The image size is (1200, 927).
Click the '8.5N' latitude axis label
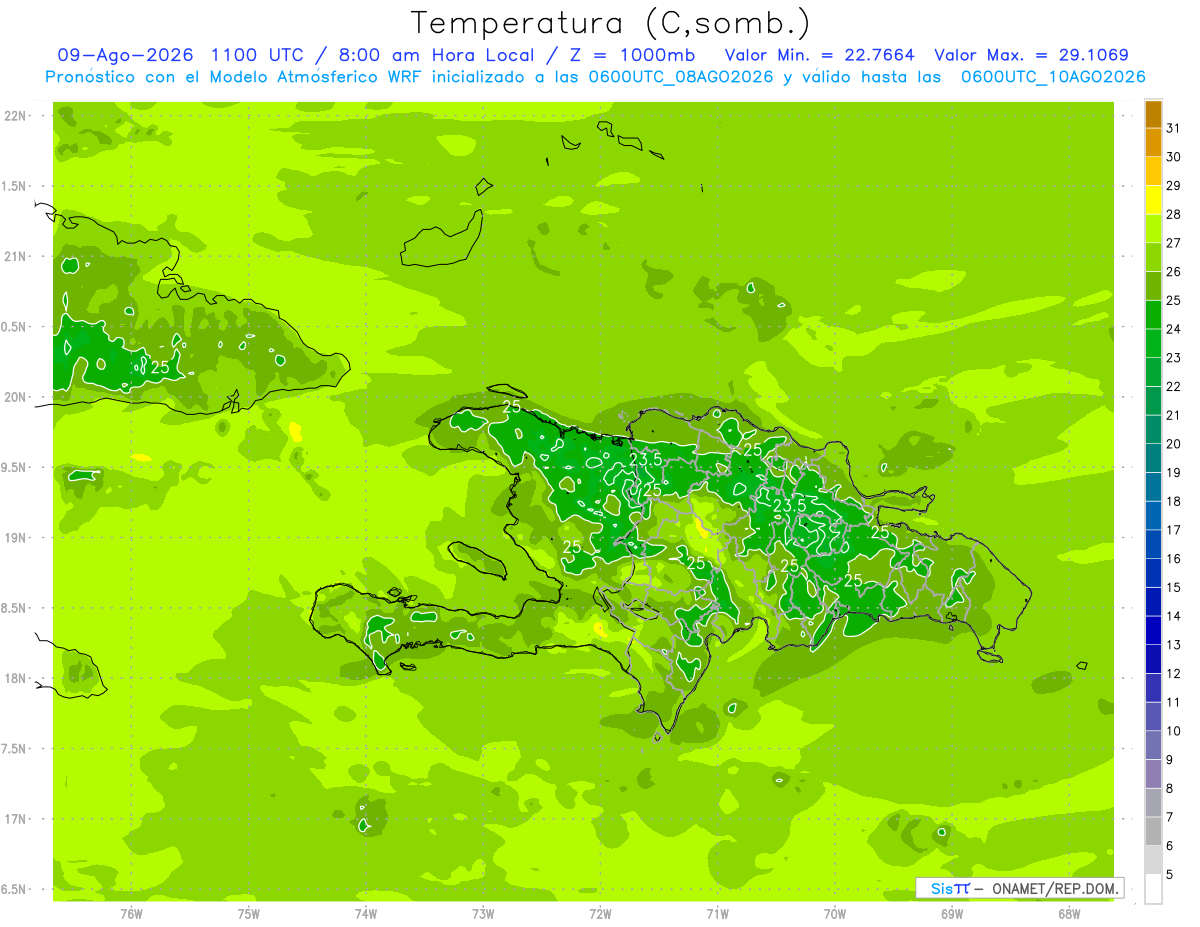[15, 608]
